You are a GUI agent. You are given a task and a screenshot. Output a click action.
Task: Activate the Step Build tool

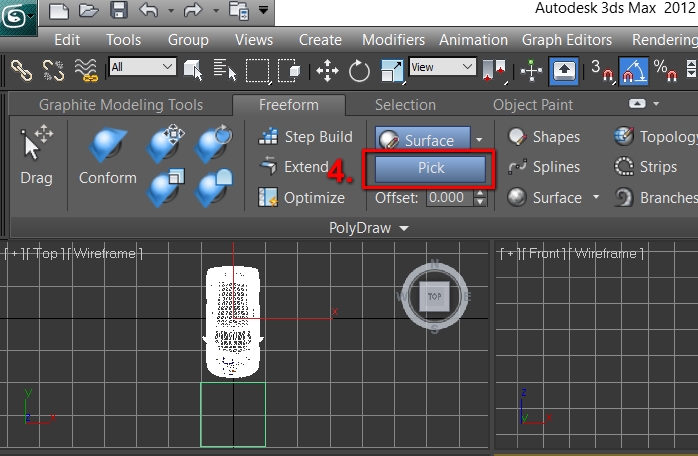[305, 137]
